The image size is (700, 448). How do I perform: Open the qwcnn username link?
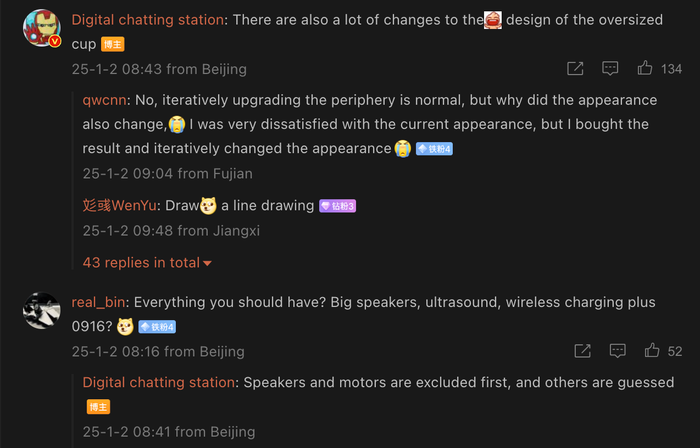click(x=104, y=100)
